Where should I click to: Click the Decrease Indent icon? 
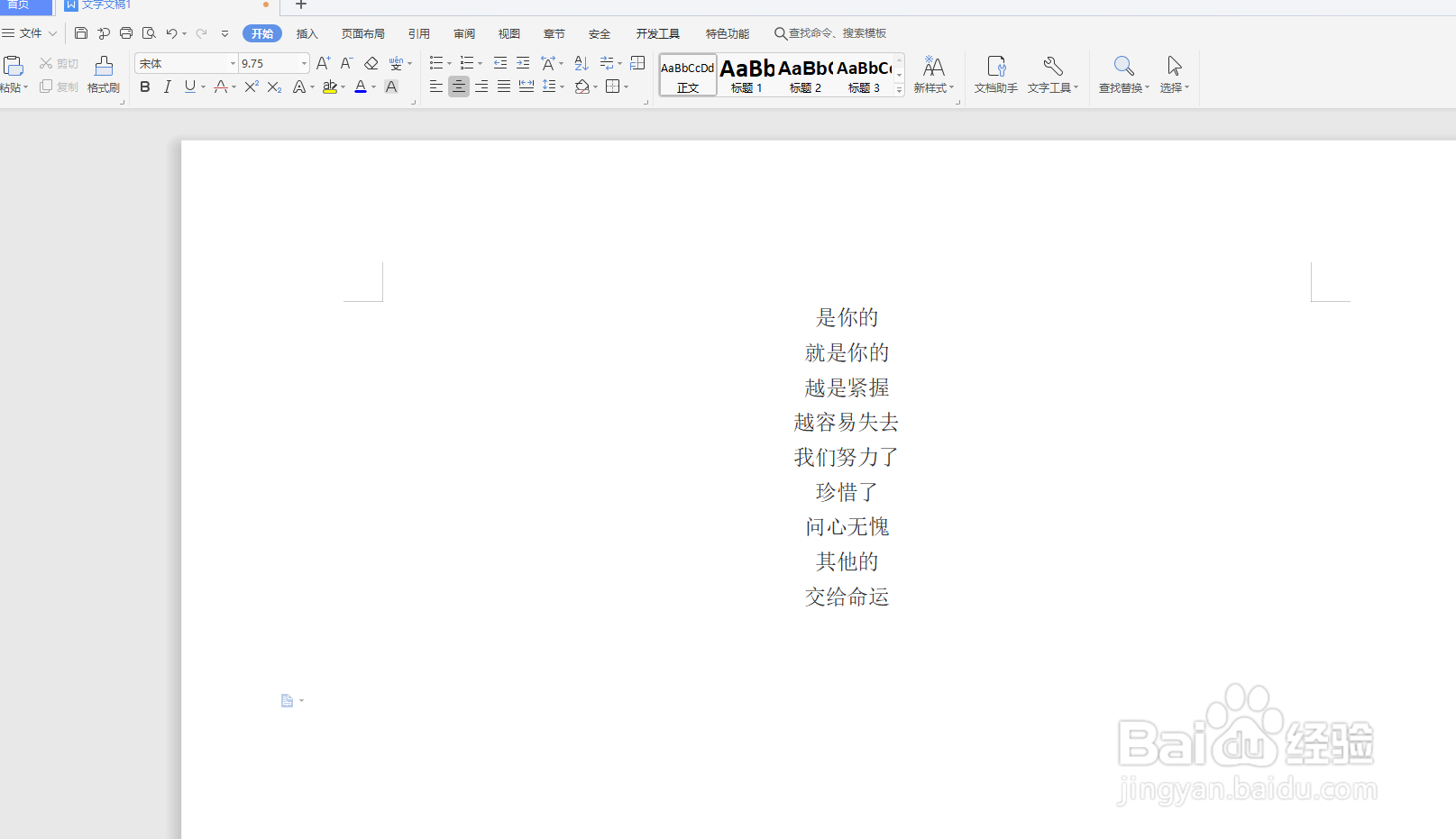[x=500, y=63]
